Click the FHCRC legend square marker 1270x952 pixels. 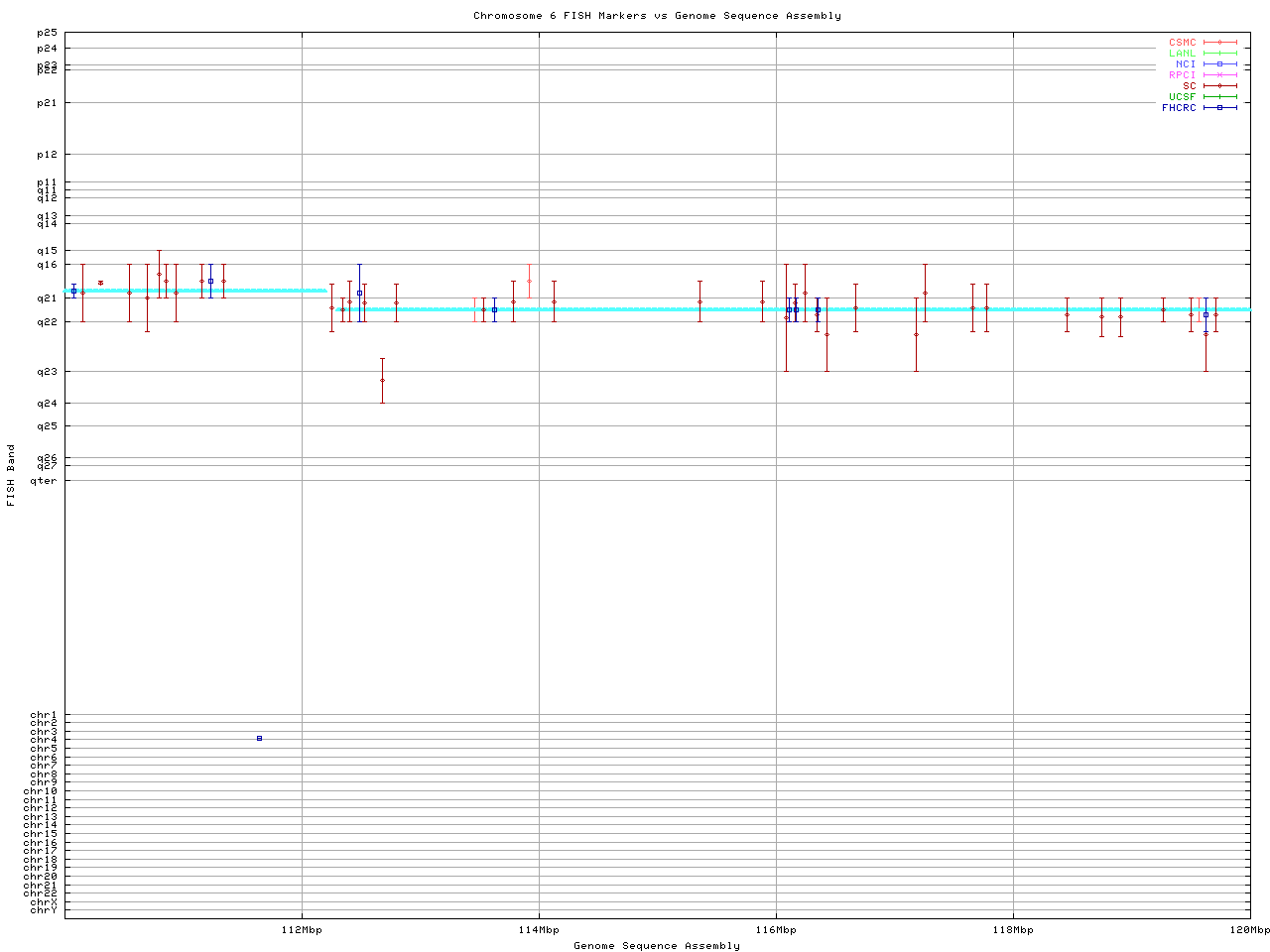point(1219,108)
